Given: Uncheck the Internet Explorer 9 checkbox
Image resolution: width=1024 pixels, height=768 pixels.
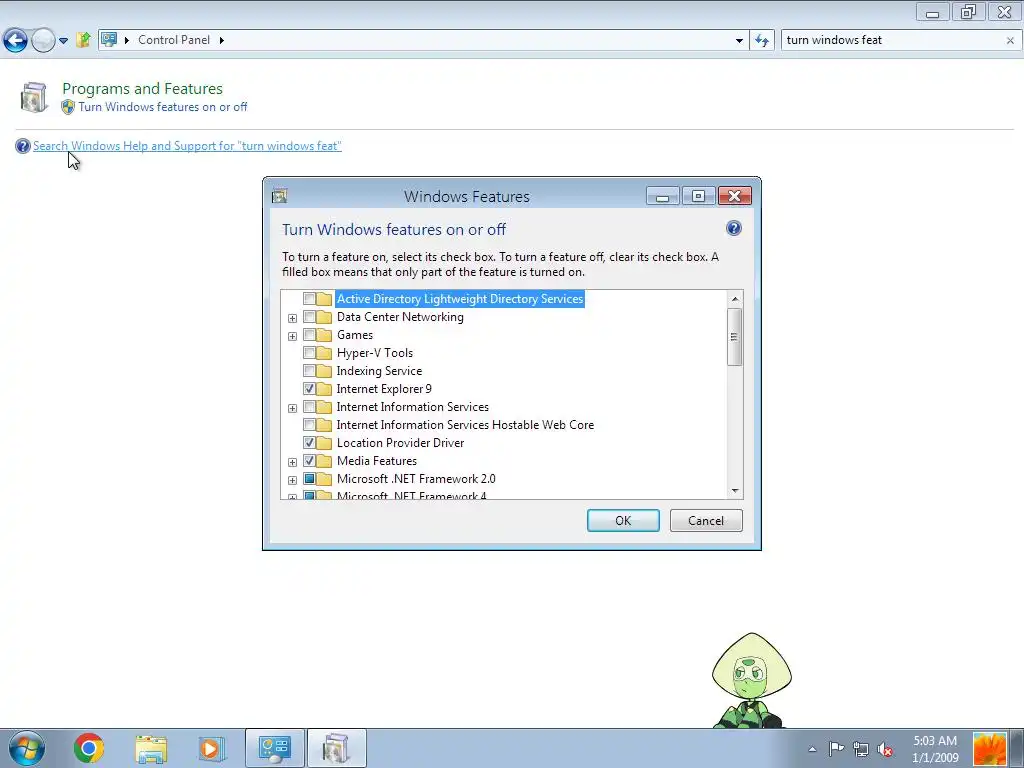Looking at the screenshot, I should coord(310,389).
